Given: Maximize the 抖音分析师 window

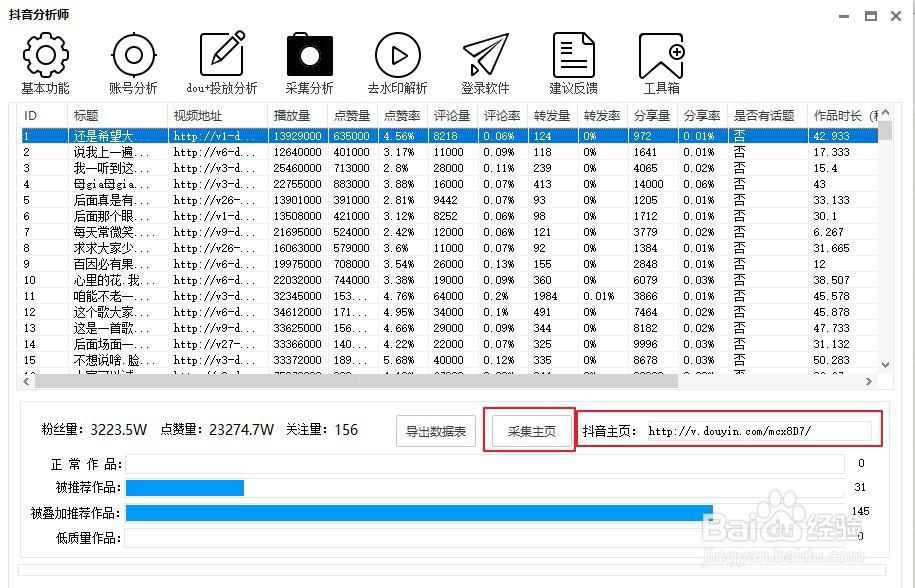Looking at the screenshot, I should click(871, 16).
